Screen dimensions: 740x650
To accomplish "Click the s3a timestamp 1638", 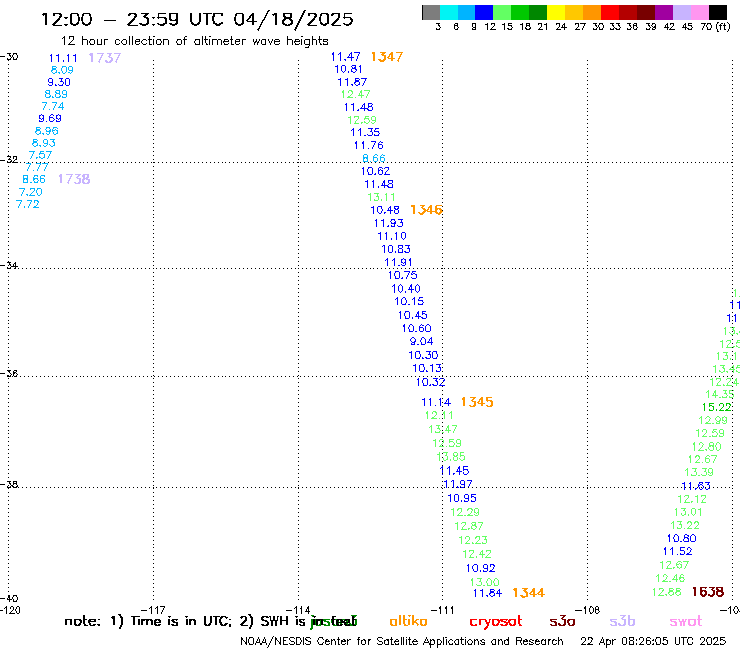I will point(708,591).
